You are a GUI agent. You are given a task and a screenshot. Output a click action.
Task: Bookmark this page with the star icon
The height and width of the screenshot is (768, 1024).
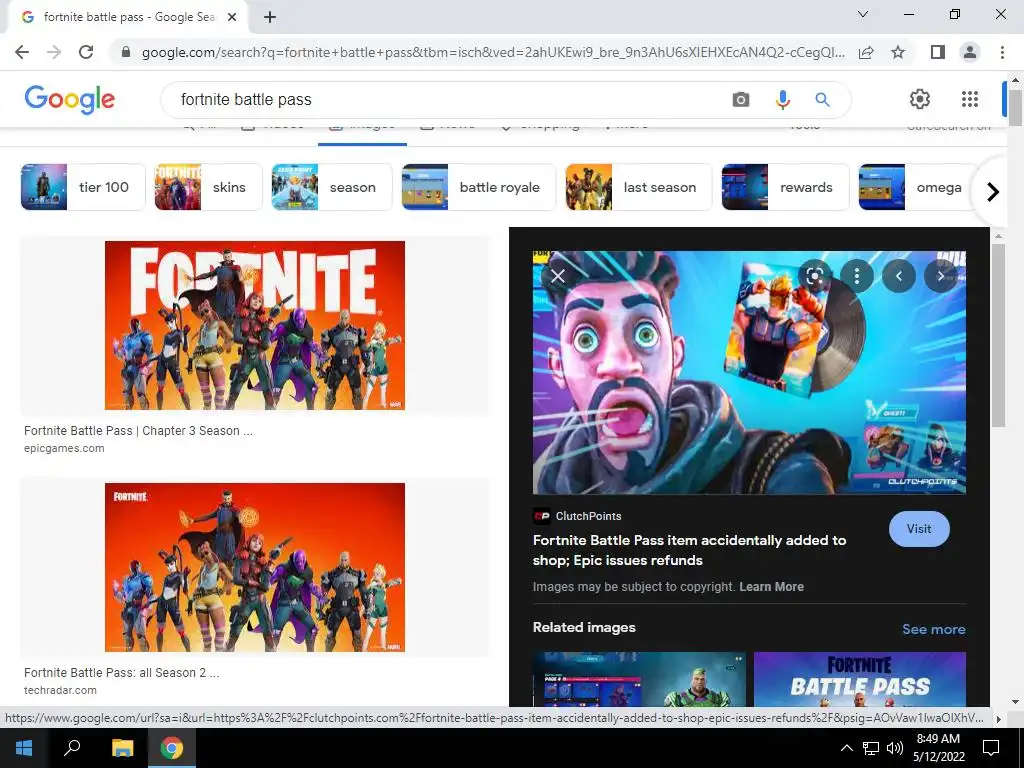coord(898,52)
